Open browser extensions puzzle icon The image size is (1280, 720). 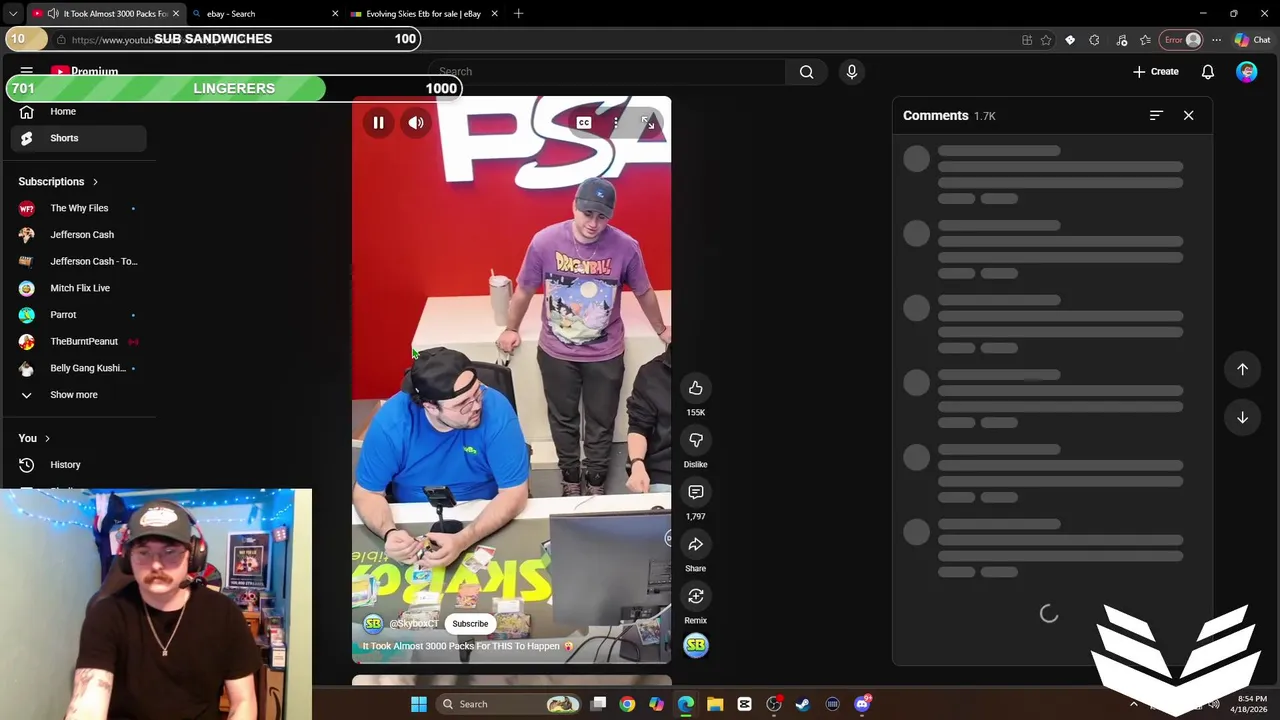click(x=1094, y=40)
